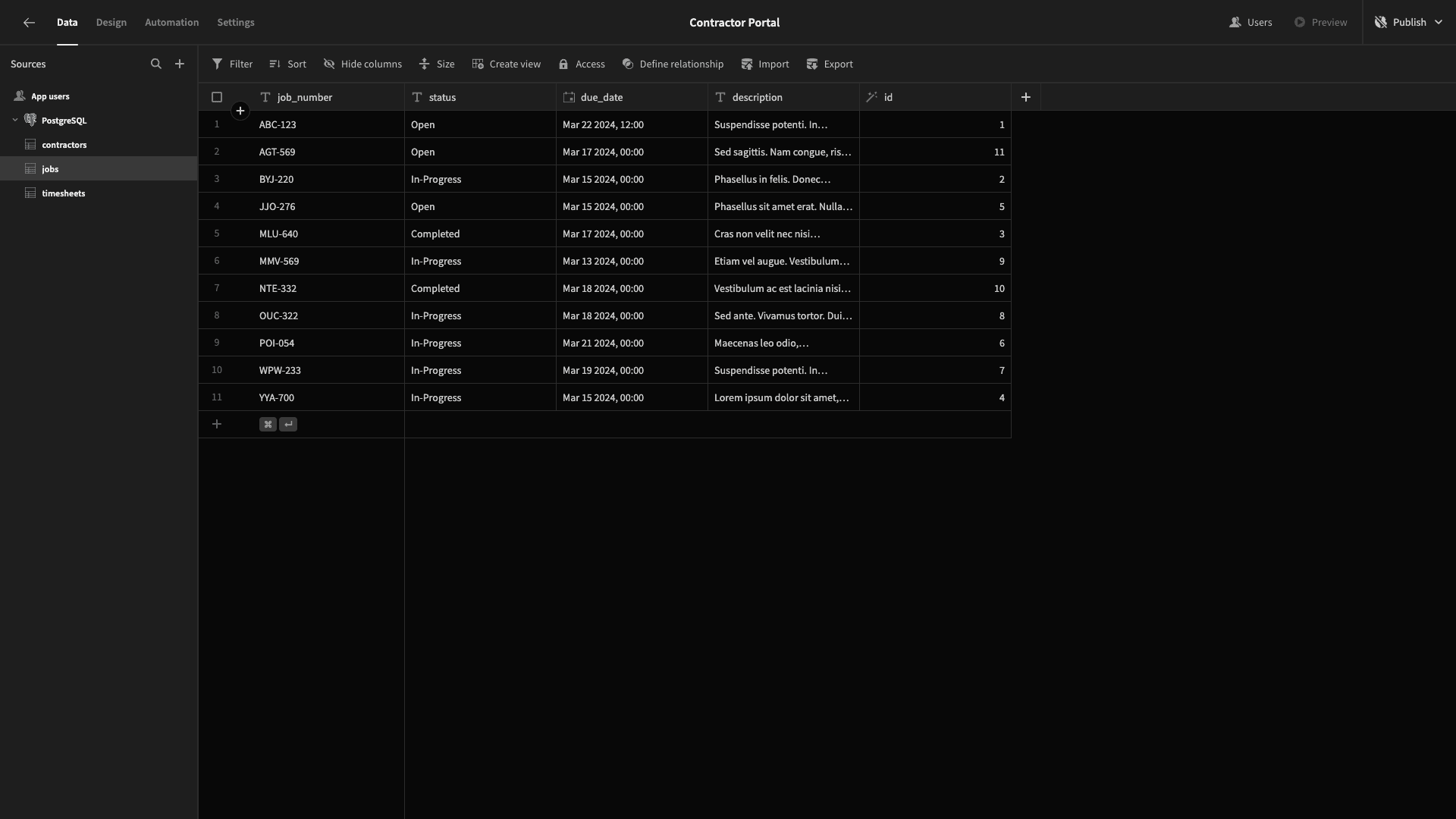Open Access permissions
Image resolution: width=1456 pixels, height=819 pixels.
coord(582,64)
